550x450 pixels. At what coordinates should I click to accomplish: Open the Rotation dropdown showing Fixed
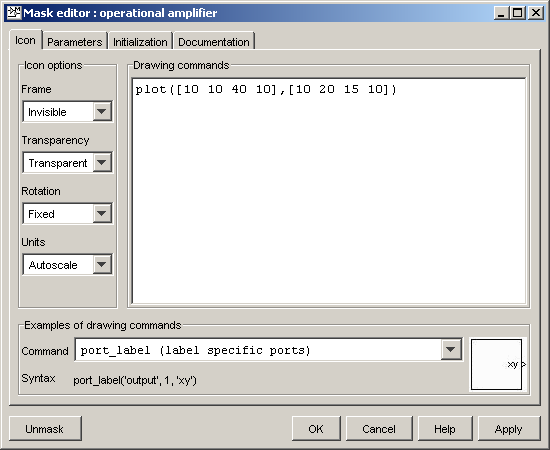point(67,213)
